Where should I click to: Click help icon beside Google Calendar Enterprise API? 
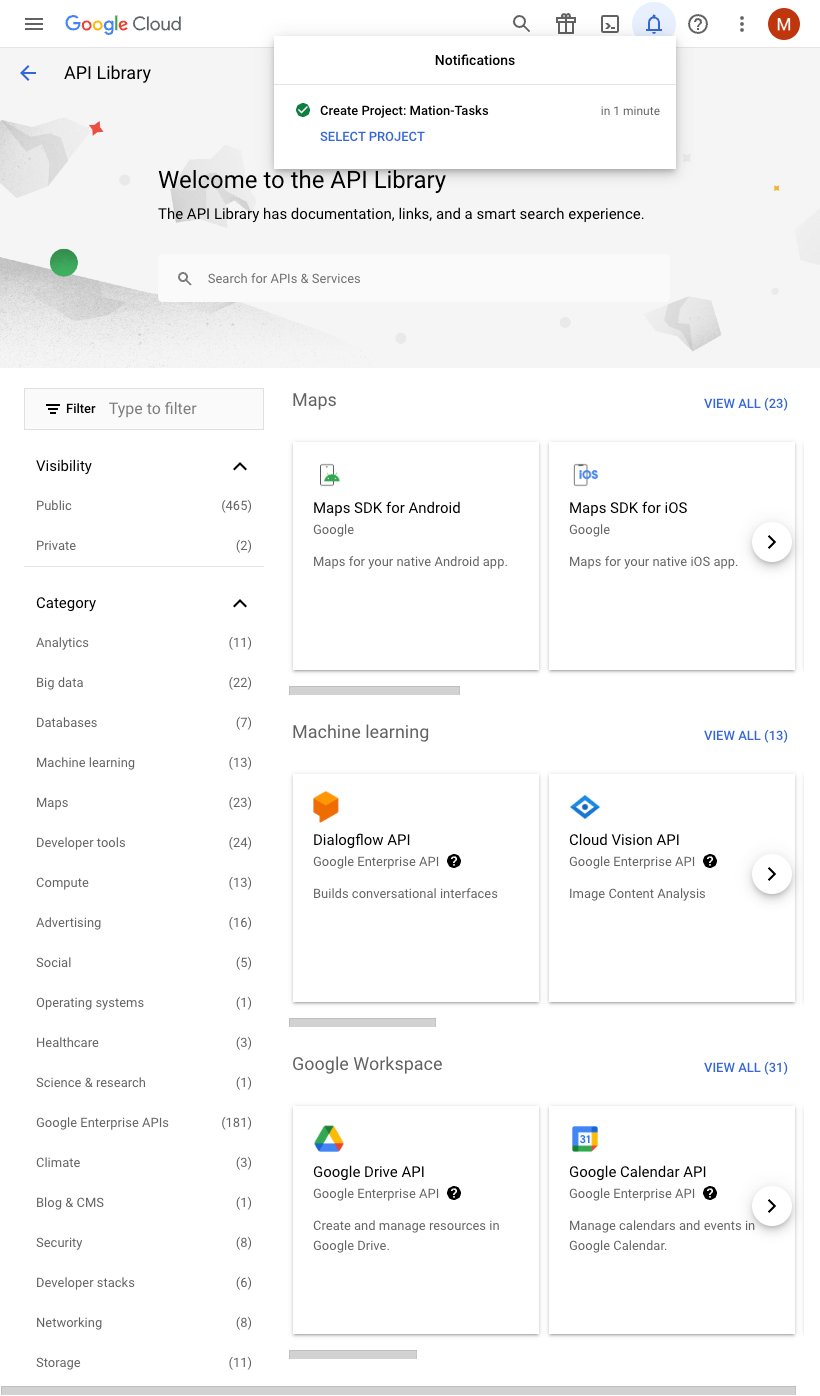(x=710, y=1193)
